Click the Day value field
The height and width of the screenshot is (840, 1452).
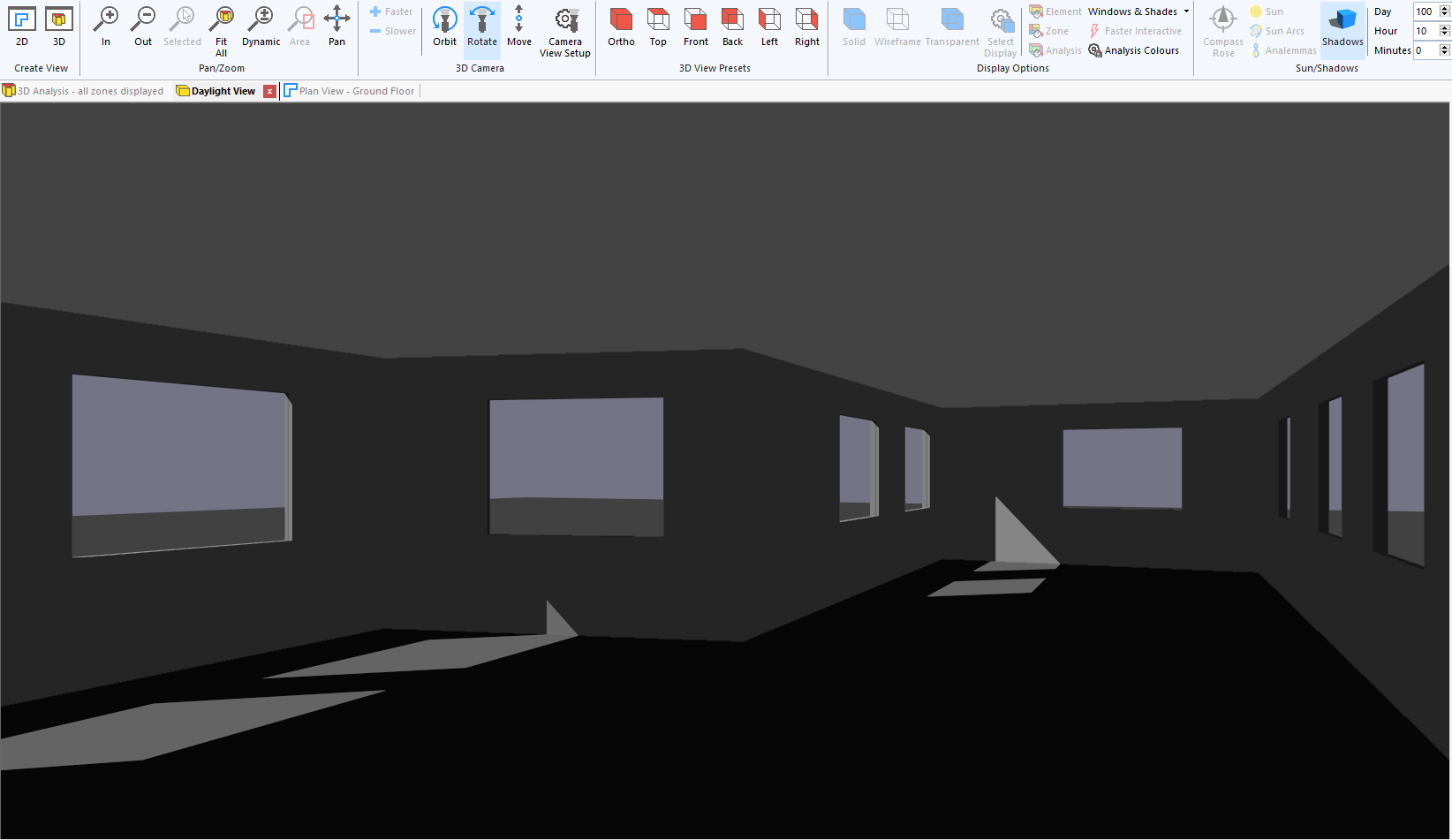pos(1425,11)
